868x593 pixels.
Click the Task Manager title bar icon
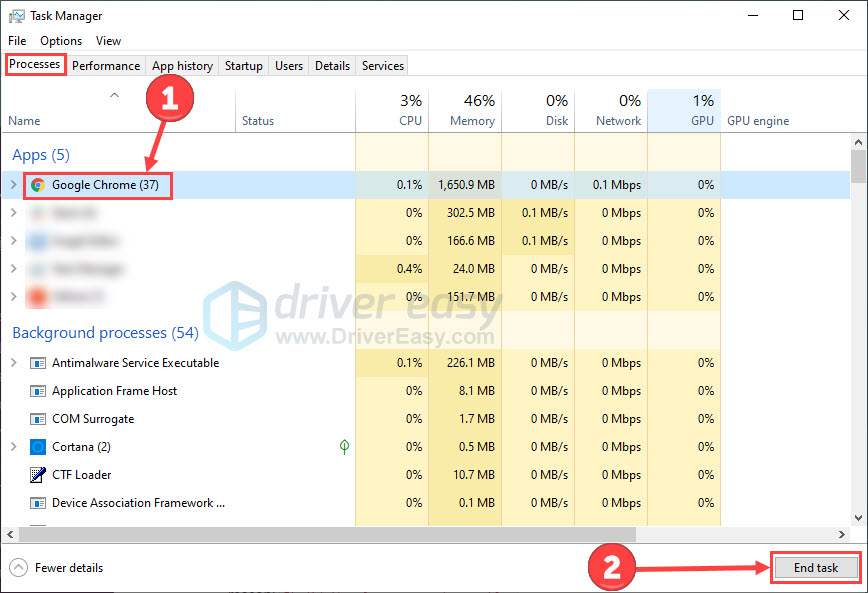[15, 15]
